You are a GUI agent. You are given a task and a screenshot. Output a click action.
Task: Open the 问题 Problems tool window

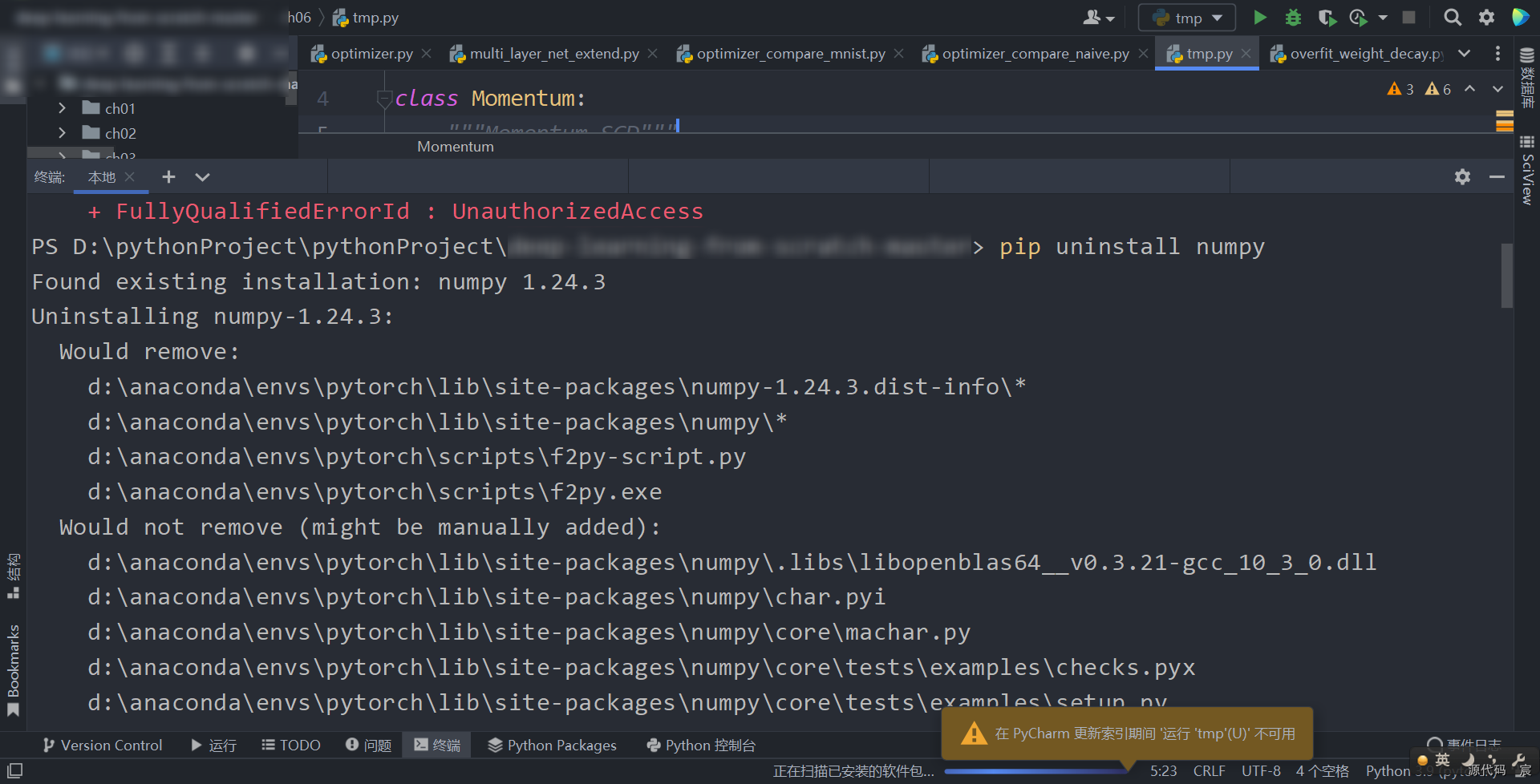pyautogui.click(x=368, y=746)
